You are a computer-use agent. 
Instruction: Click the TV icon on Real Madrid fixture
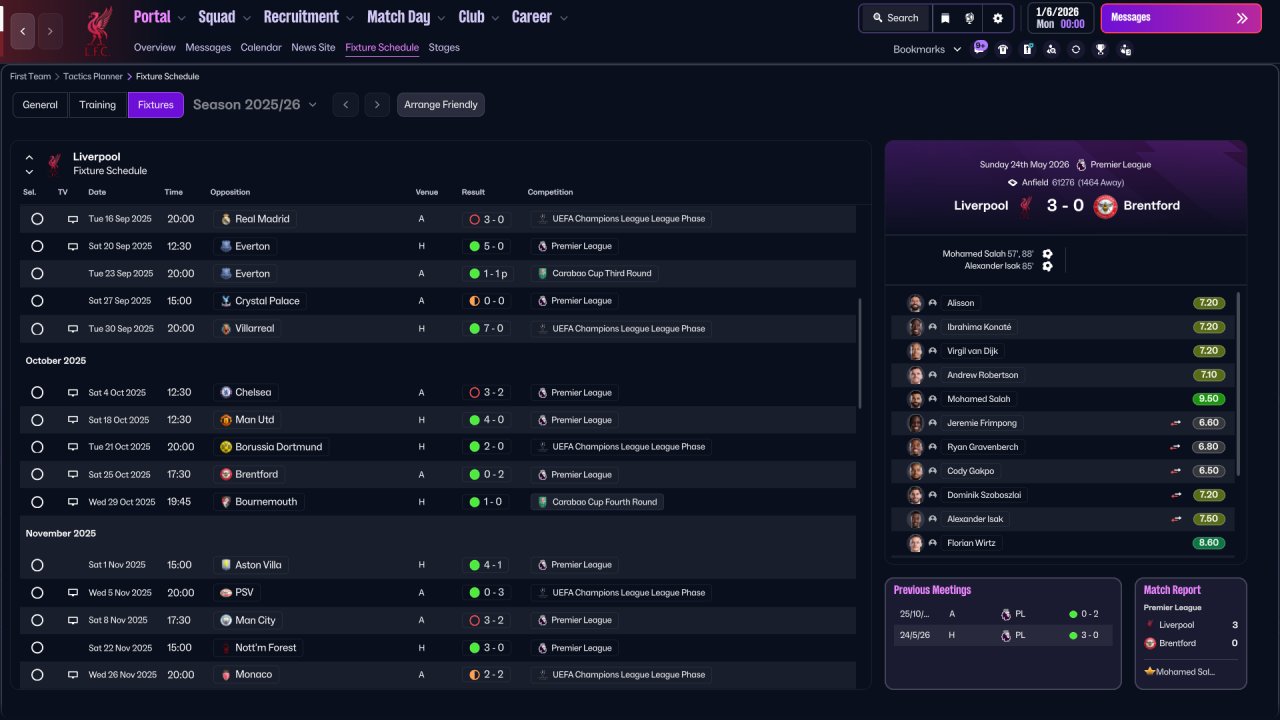(x=73, y=219)
